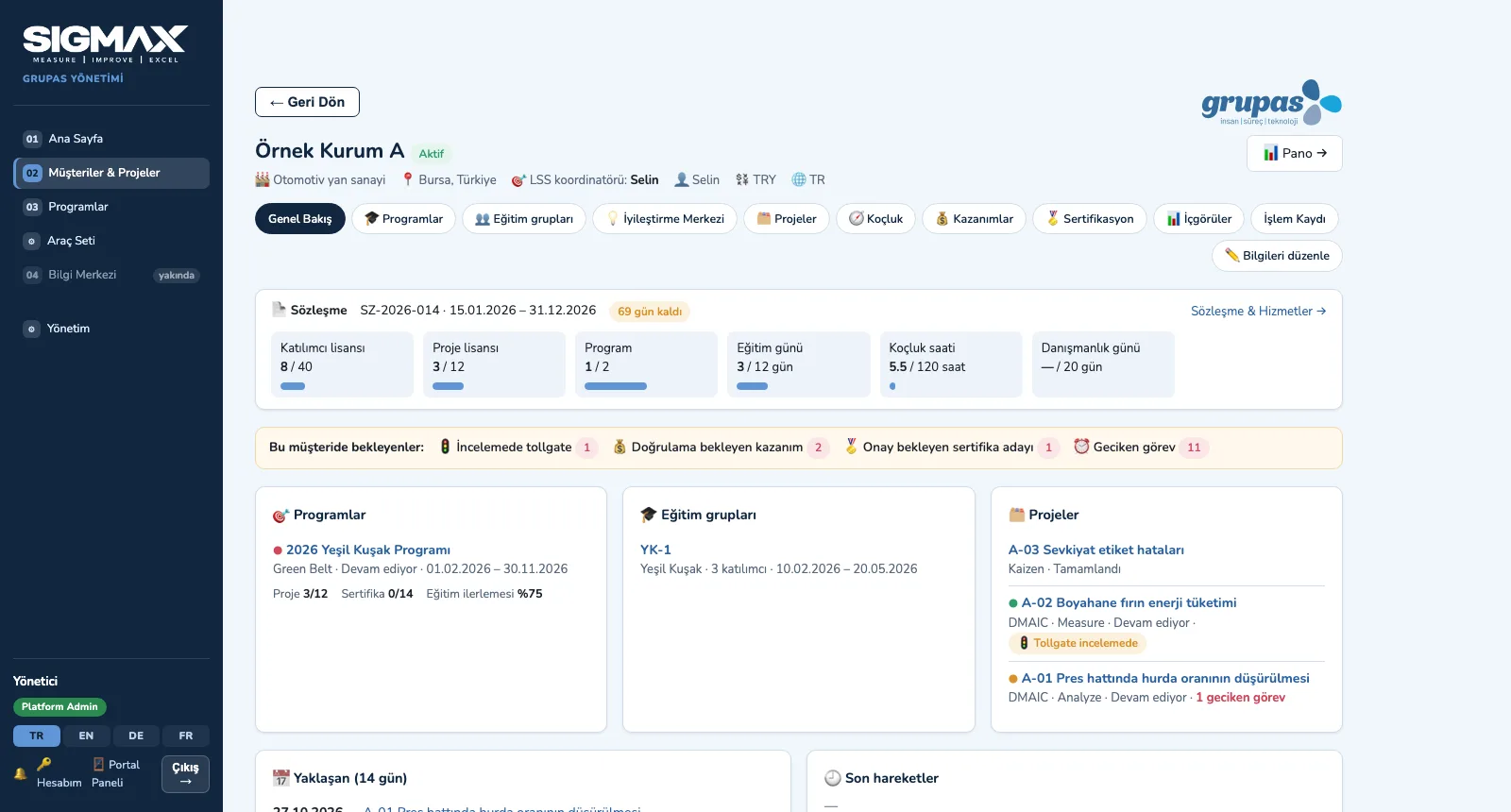
Task: Open Araç Seti sidebar item
Action: coord(111,241)
